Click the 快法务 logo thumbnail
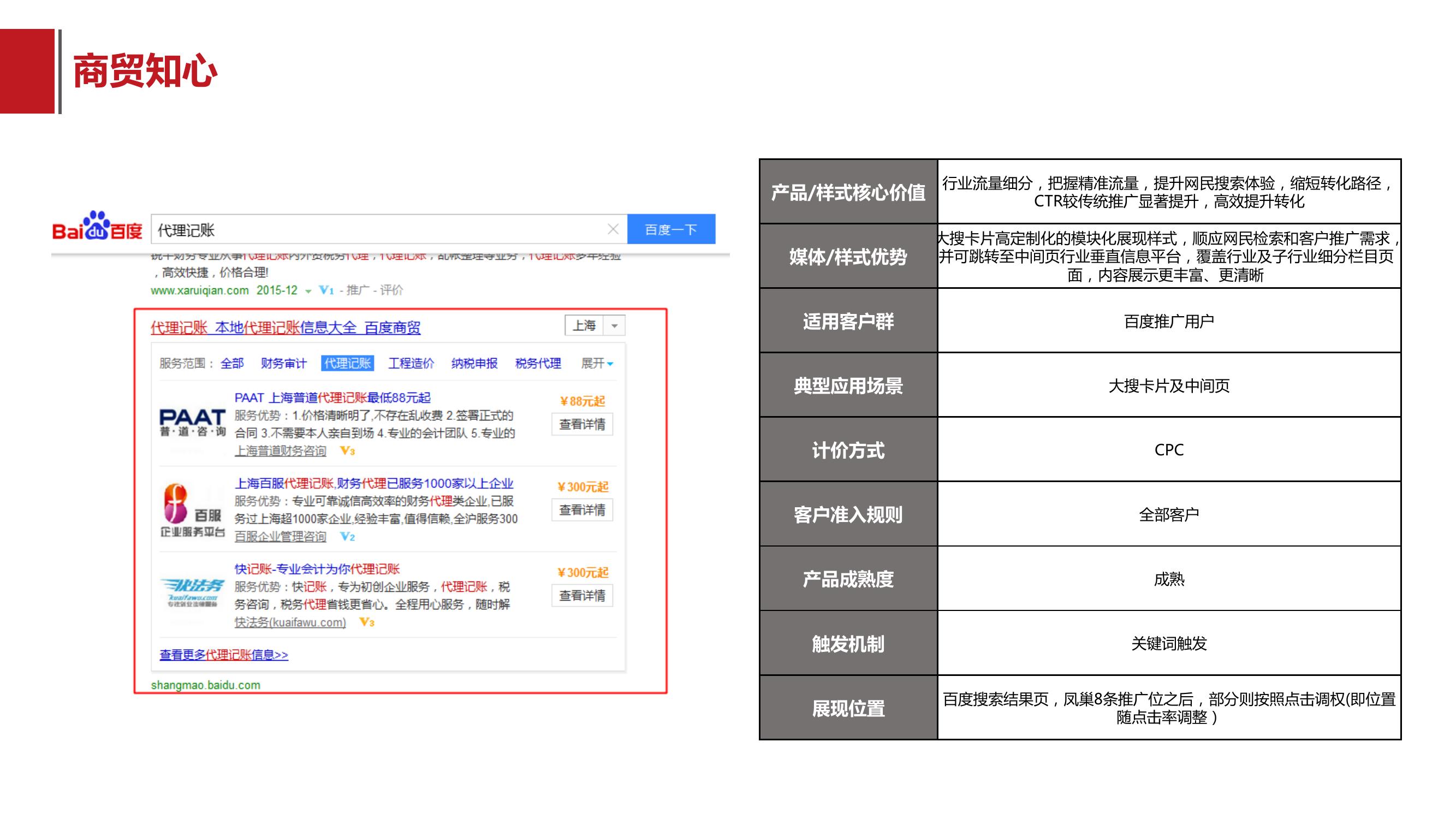This screenshot has height=819, width=1456. pyautogui.click(x=193, y=592)
